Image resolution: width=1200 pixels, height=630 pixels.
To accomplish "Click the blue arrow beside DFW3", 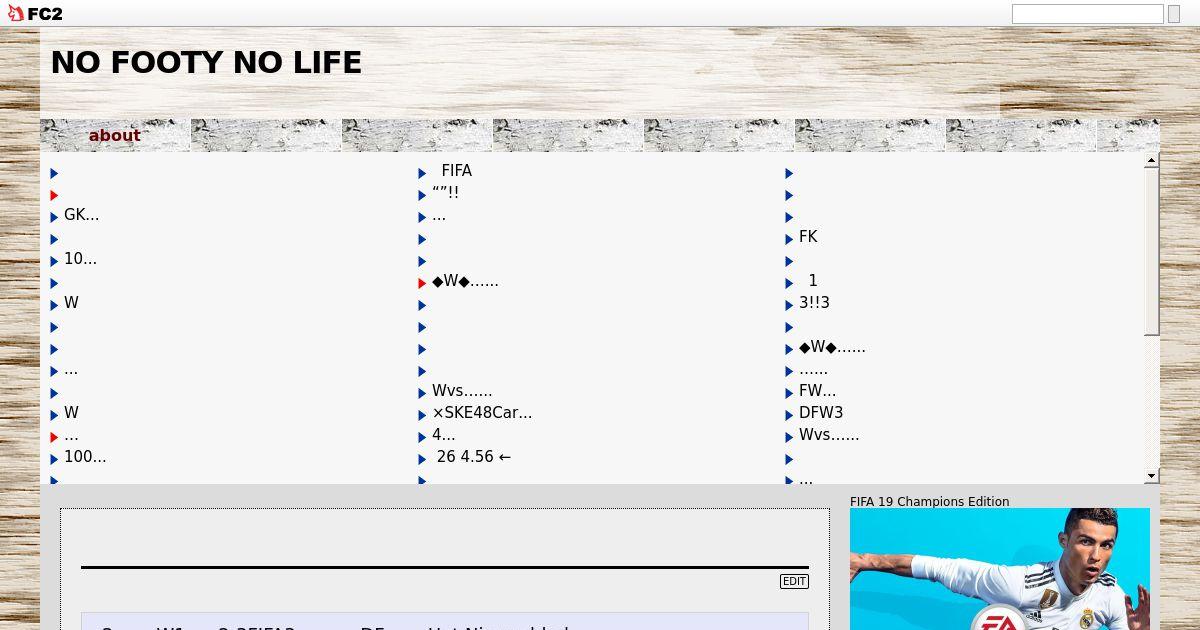I will (x=789, y=415).
